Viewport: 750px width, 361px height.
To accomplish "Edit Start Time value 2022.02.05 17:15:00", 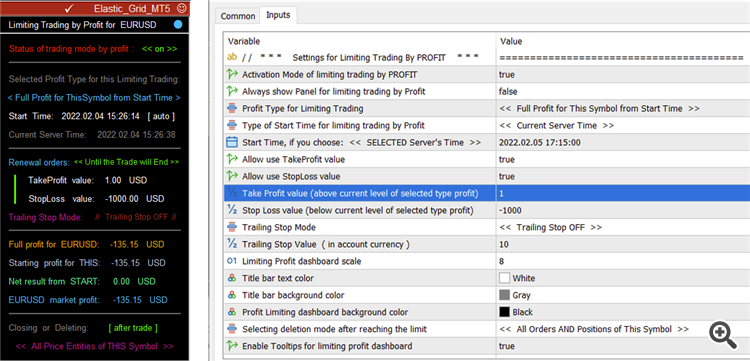I will pyautogui.click(x=623, y=142).
